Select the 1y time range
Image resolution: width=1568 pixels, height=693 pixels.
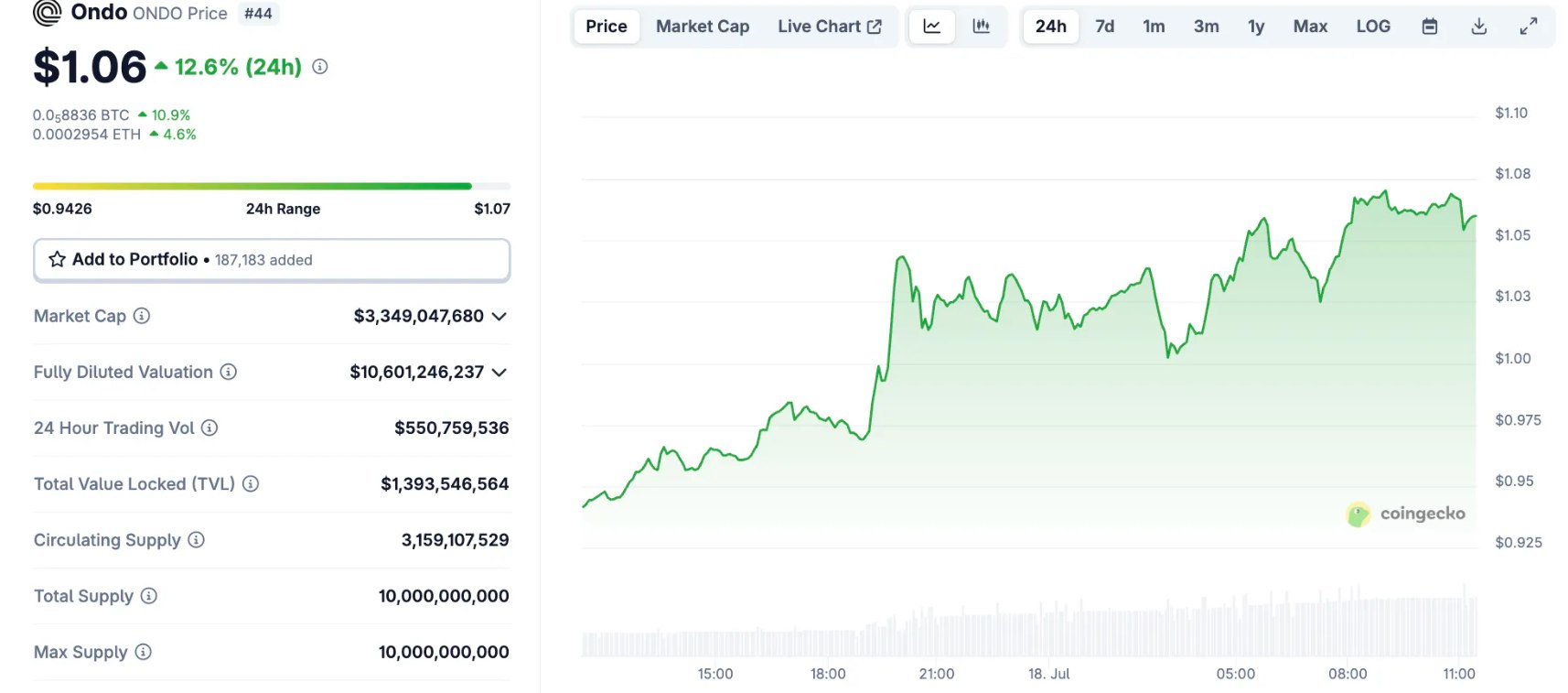1256,27
